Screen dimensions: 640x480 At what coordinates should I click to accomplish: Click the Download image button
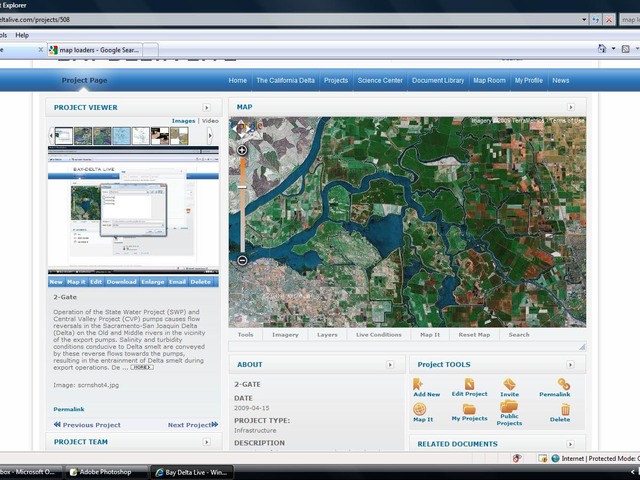click(x=121, y=282)
